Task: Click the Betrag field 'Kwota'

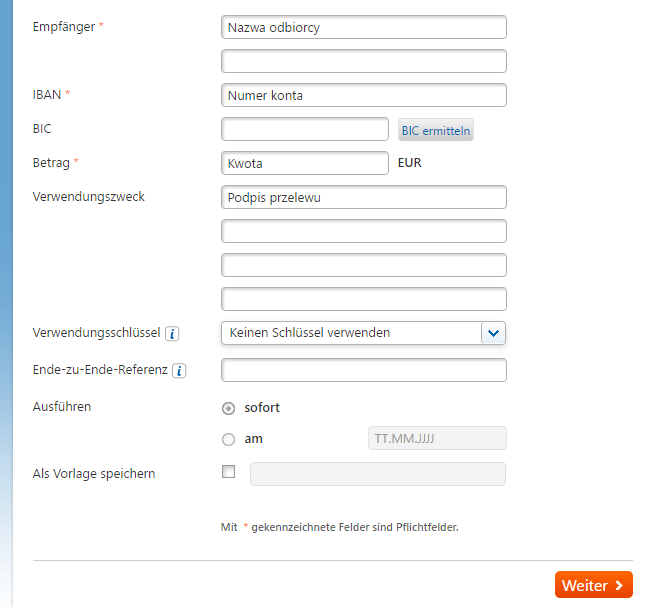Action: (305, 163)
